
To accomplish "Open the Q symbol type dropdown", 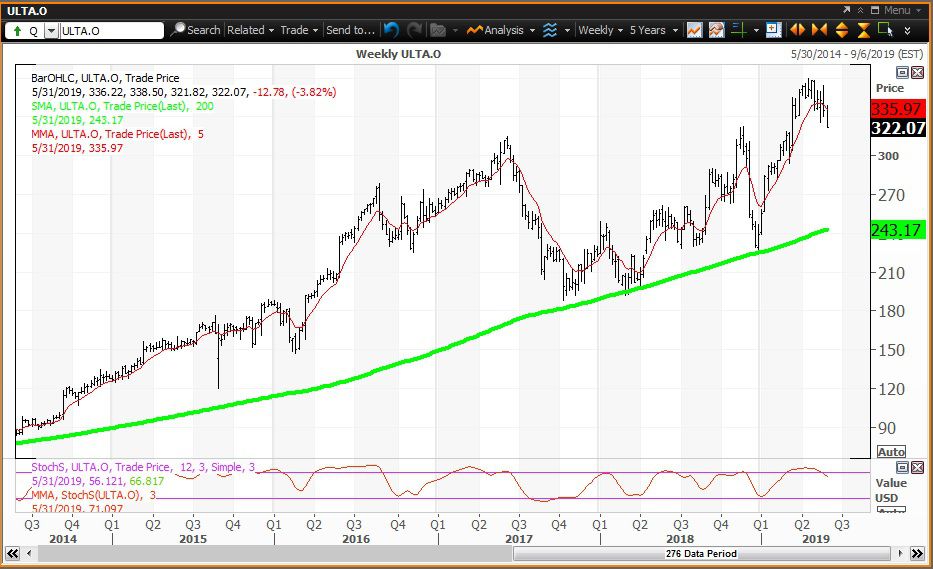I will (x=52, y=31).
